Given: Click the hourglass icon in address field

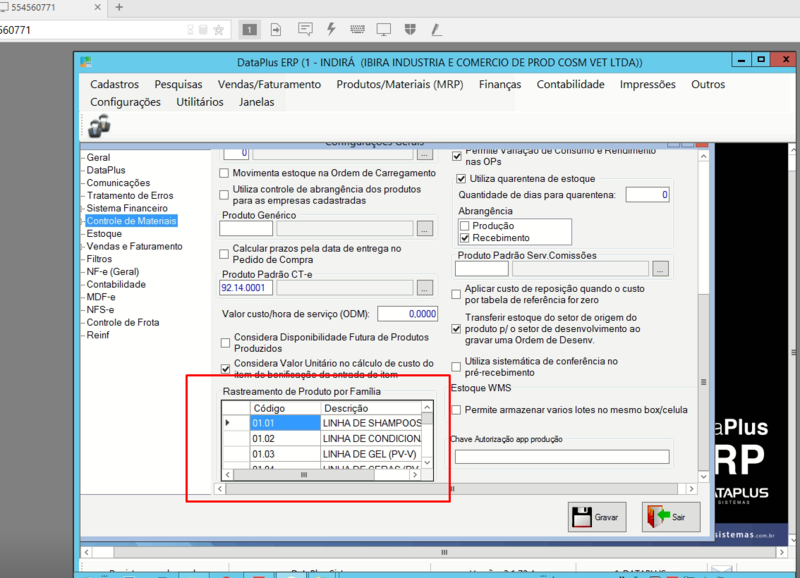Looking at the screenshot, I should (x=190, y=30).
